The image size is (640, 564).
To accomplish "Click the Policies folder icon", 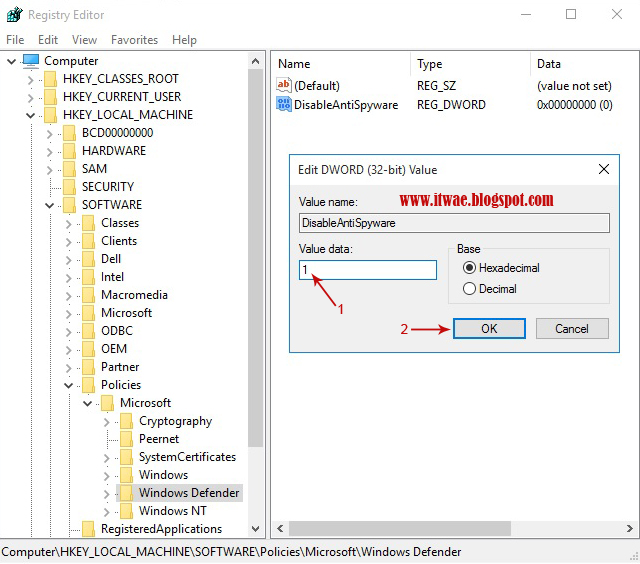I will click(89, 384).
